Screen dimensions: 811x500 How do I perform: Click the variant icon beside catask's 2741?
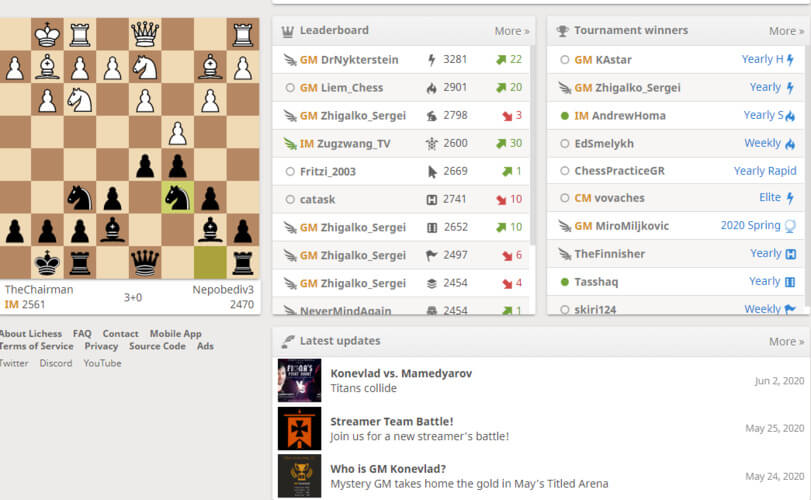tap(431, 199)
